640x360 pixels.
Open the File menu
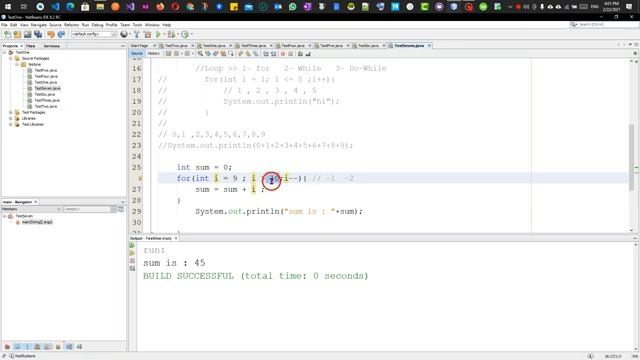point(4,25)
